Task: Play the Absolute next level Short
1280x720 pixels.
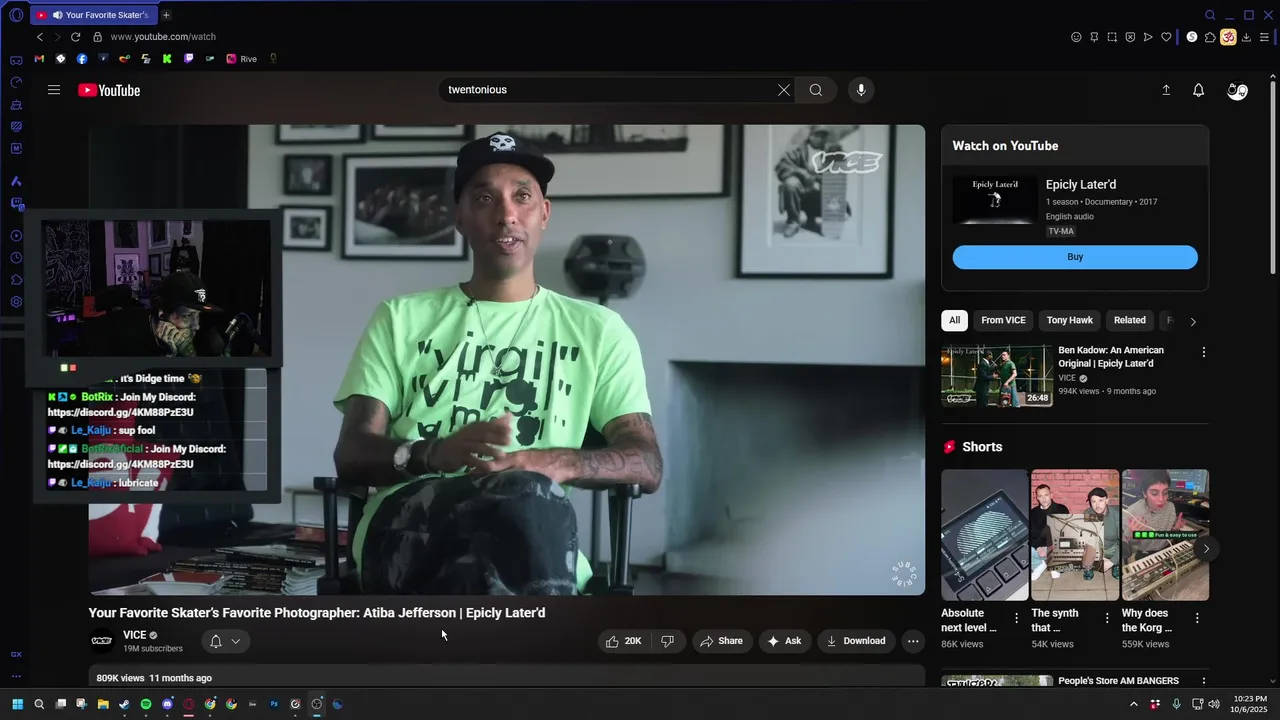Action: [x=984, y=535]
